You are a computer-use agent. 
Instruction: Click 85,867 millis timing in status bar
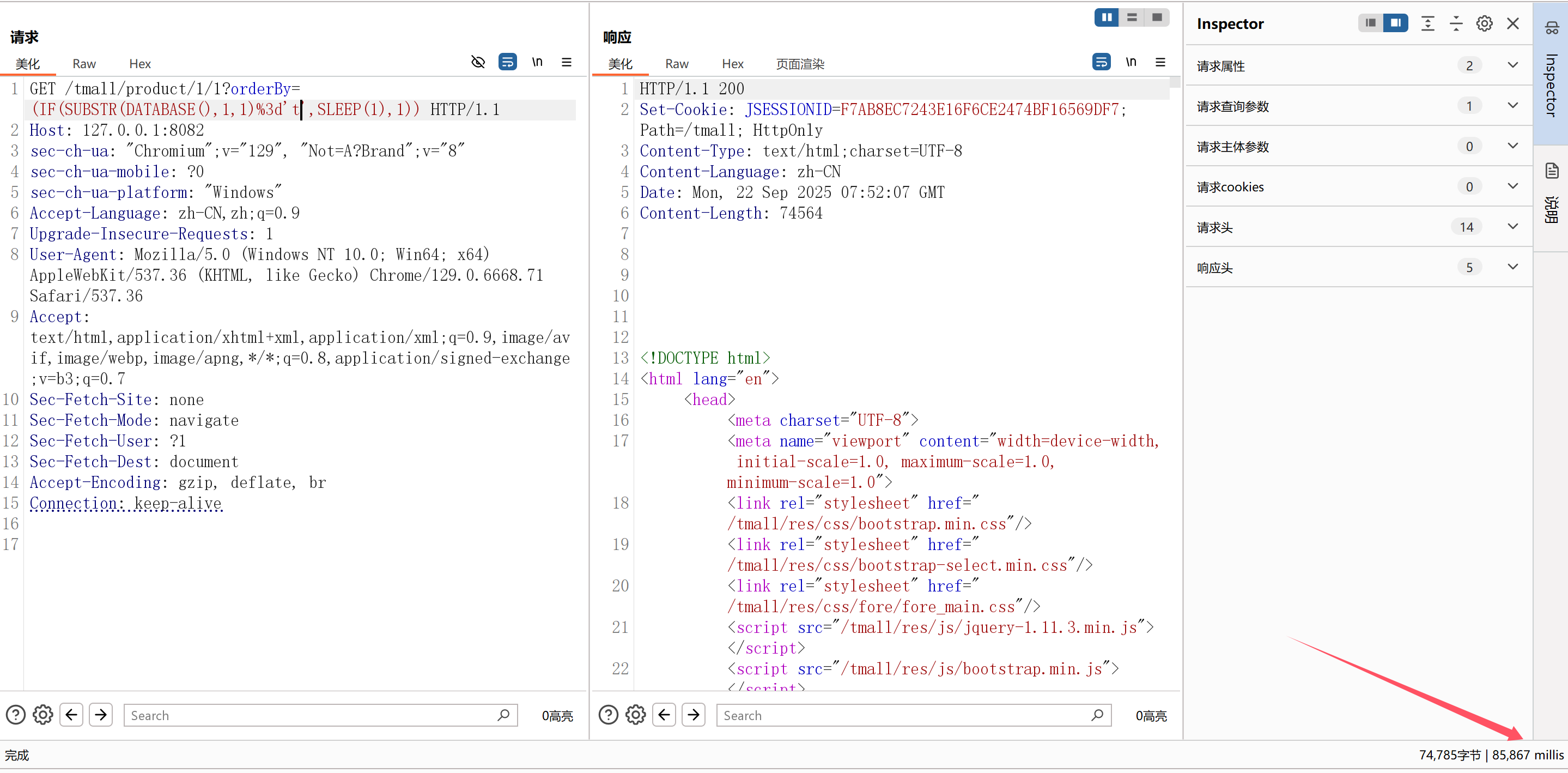pyautogui.click(x=1528, y=754)
